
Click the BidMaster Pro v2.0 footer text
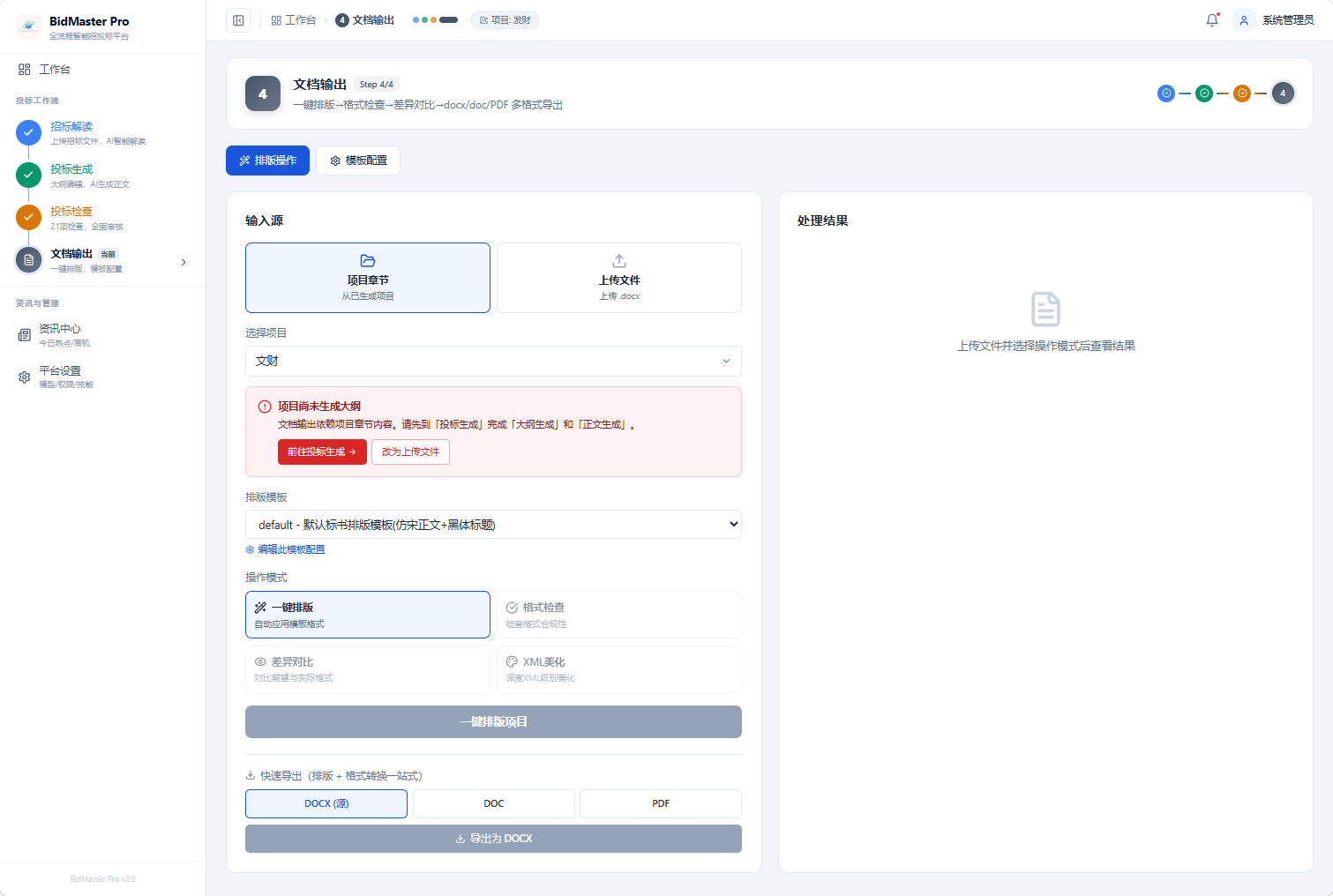tap(102, 879)
